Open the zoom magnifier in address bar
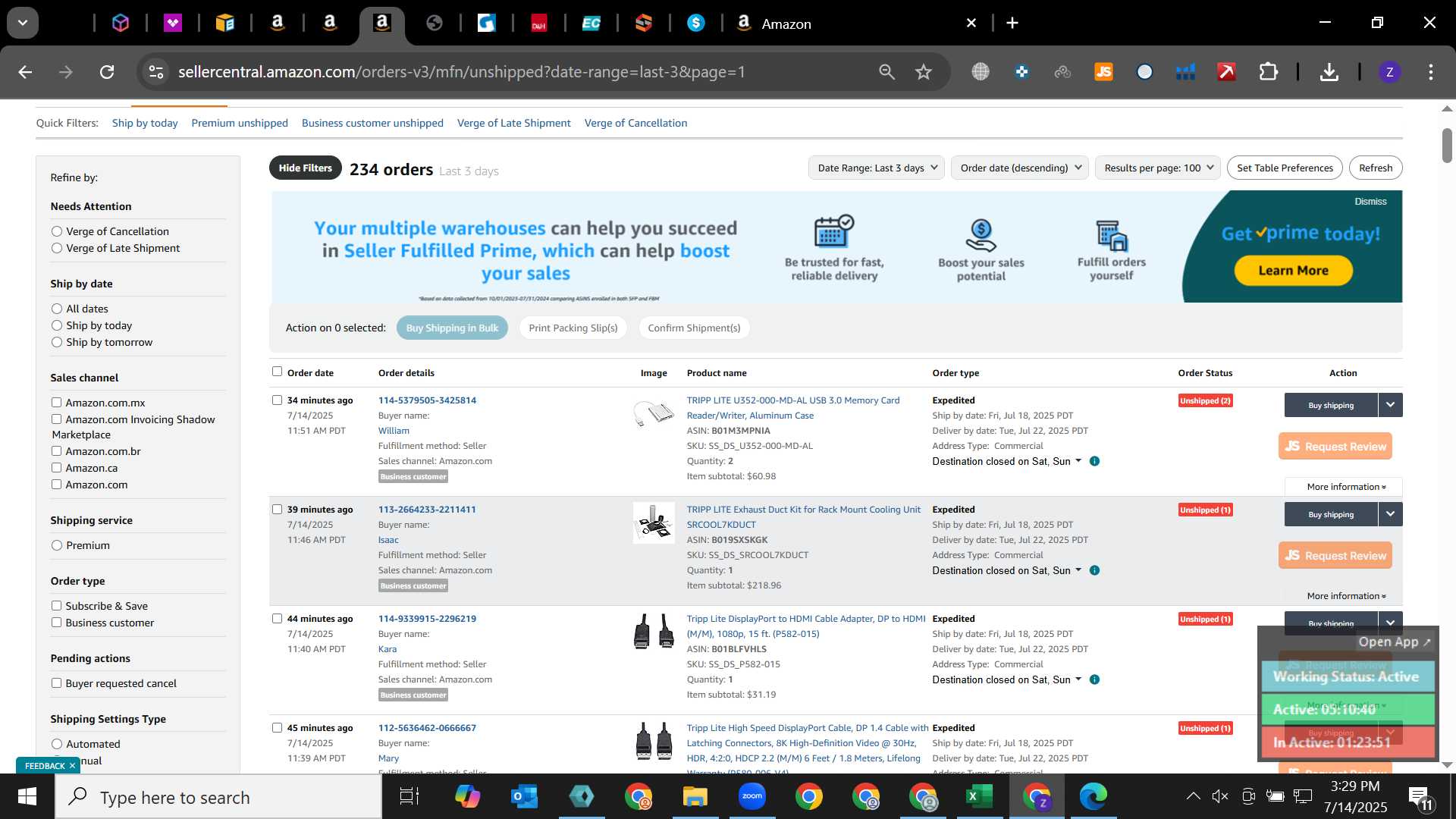Image resolution: width=1456 pixels, height=819 pixels. [x=886, y=72]
